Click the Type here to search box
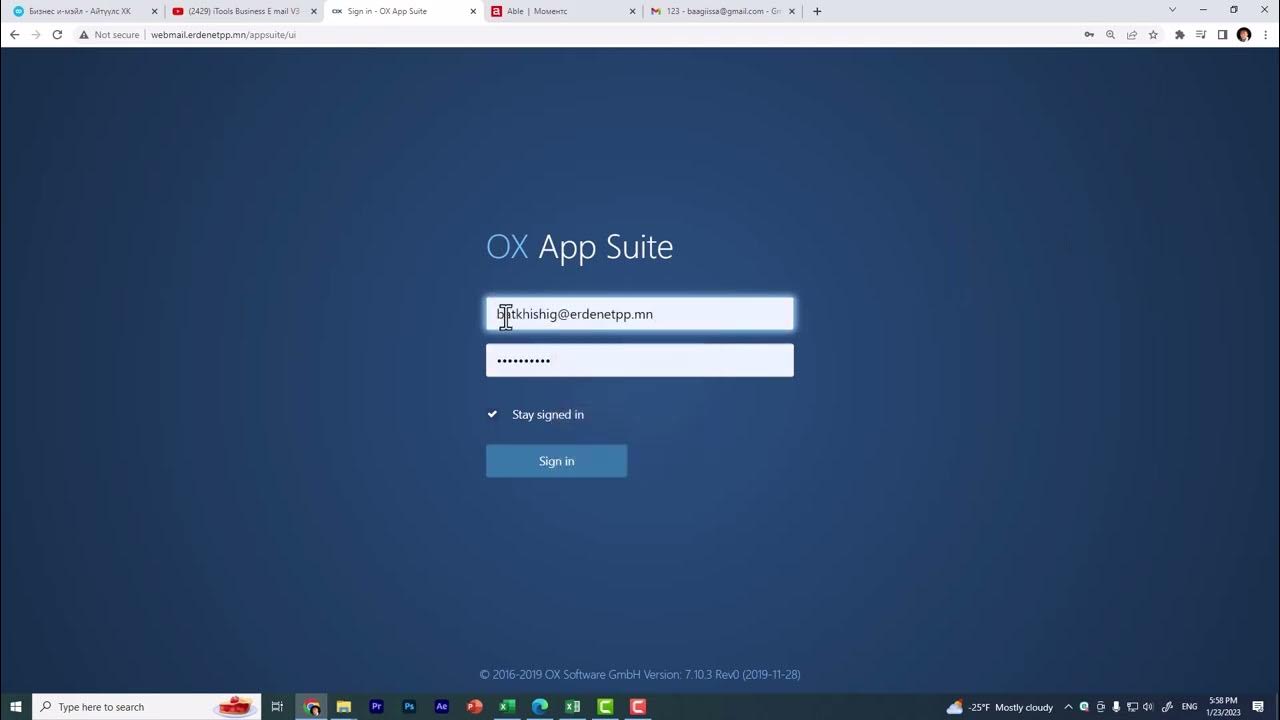The height and width of the screenshot is (720, 1280). click(147, 707)
